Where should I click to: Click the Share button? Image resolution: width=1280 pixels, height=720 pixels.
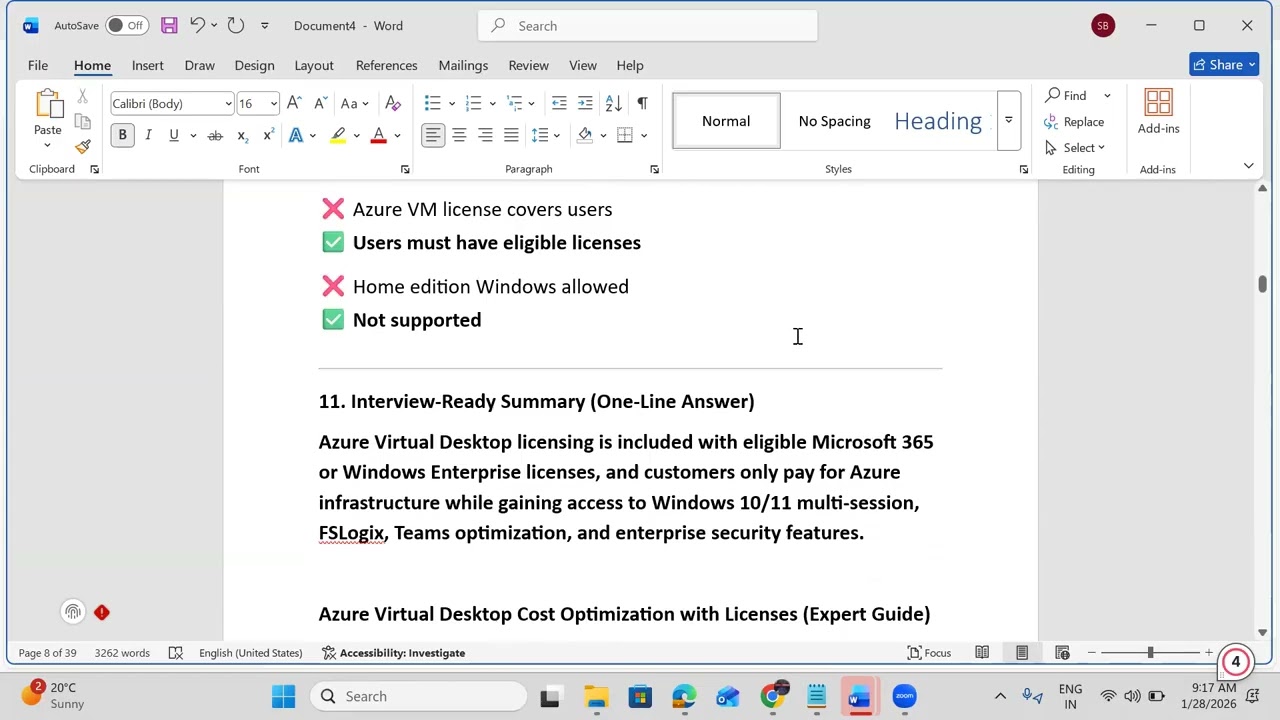pyautogui.click(x=1226, y=65)
